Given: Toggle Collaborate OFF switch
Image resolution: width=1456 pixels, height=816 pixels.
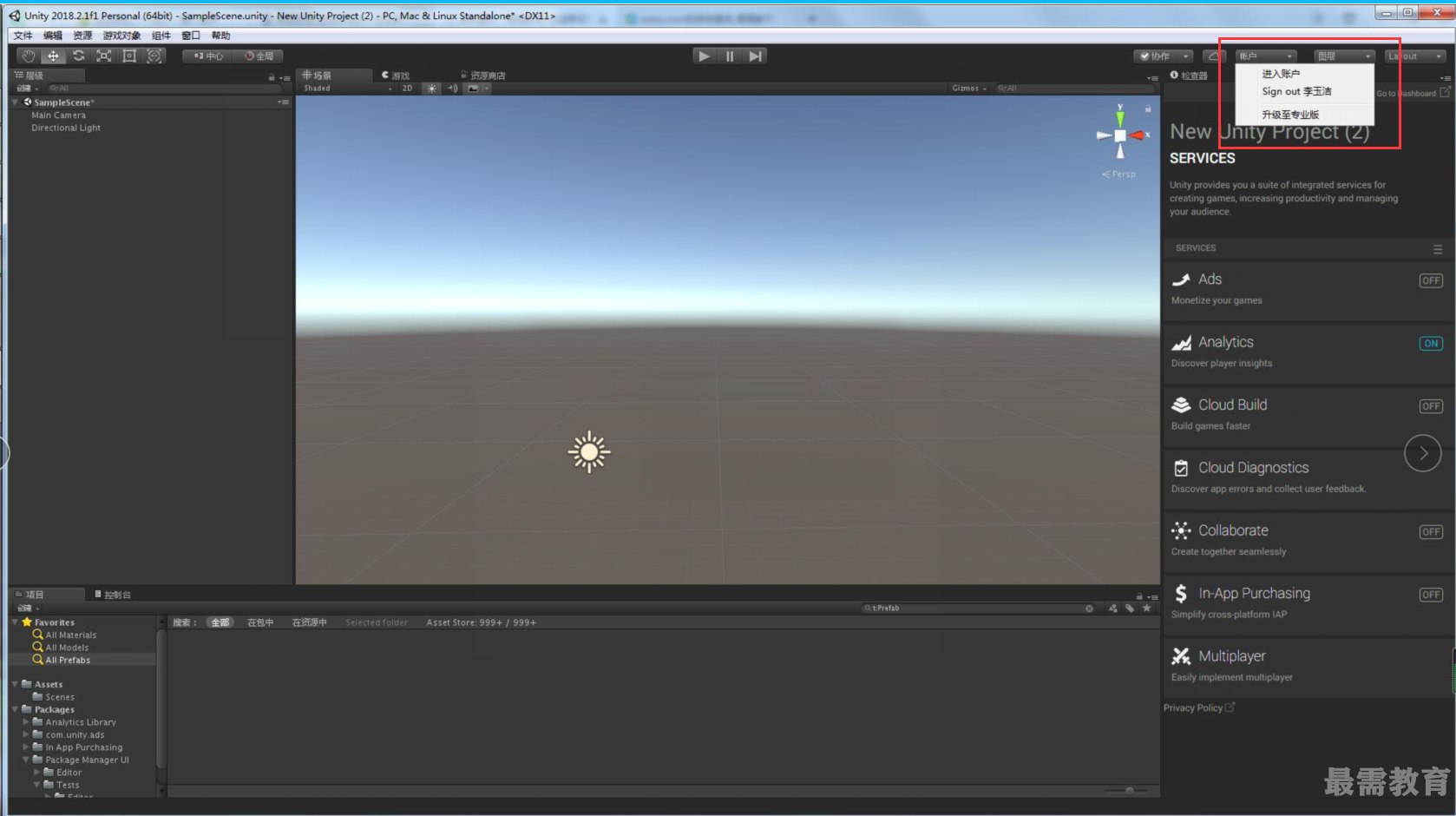Looking at the screenshot, I should pyautogui.click(x=1431, y=532).
